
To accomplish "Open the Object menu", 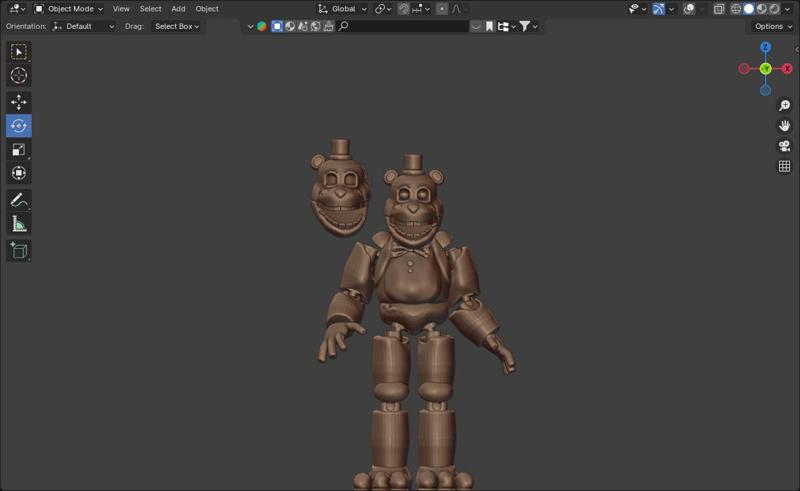I will pyautogui.click(x=207, y=9).
